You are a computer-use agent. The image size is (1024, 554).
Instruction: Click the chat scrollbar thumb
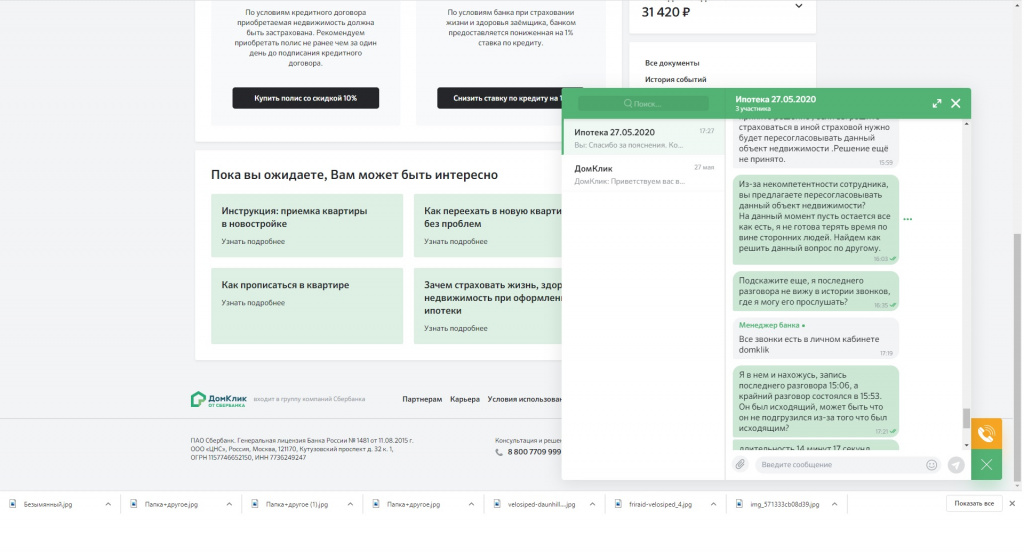pos(967,418)
